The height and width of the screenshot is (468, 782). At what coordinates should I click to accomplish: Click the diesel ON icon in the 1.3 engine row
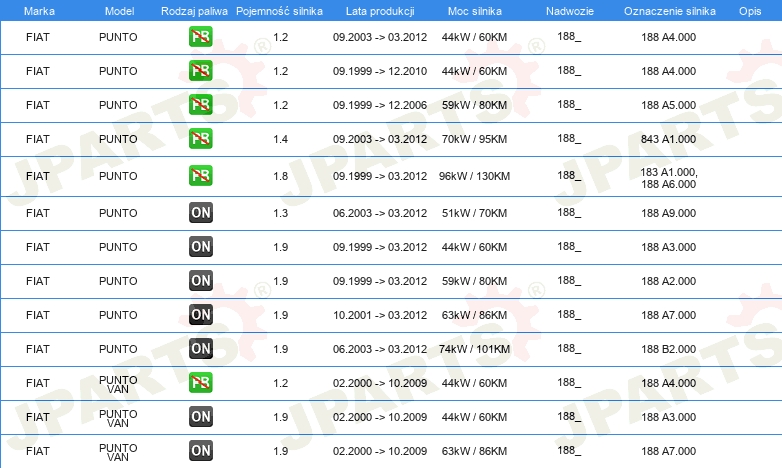coord(200,213)
